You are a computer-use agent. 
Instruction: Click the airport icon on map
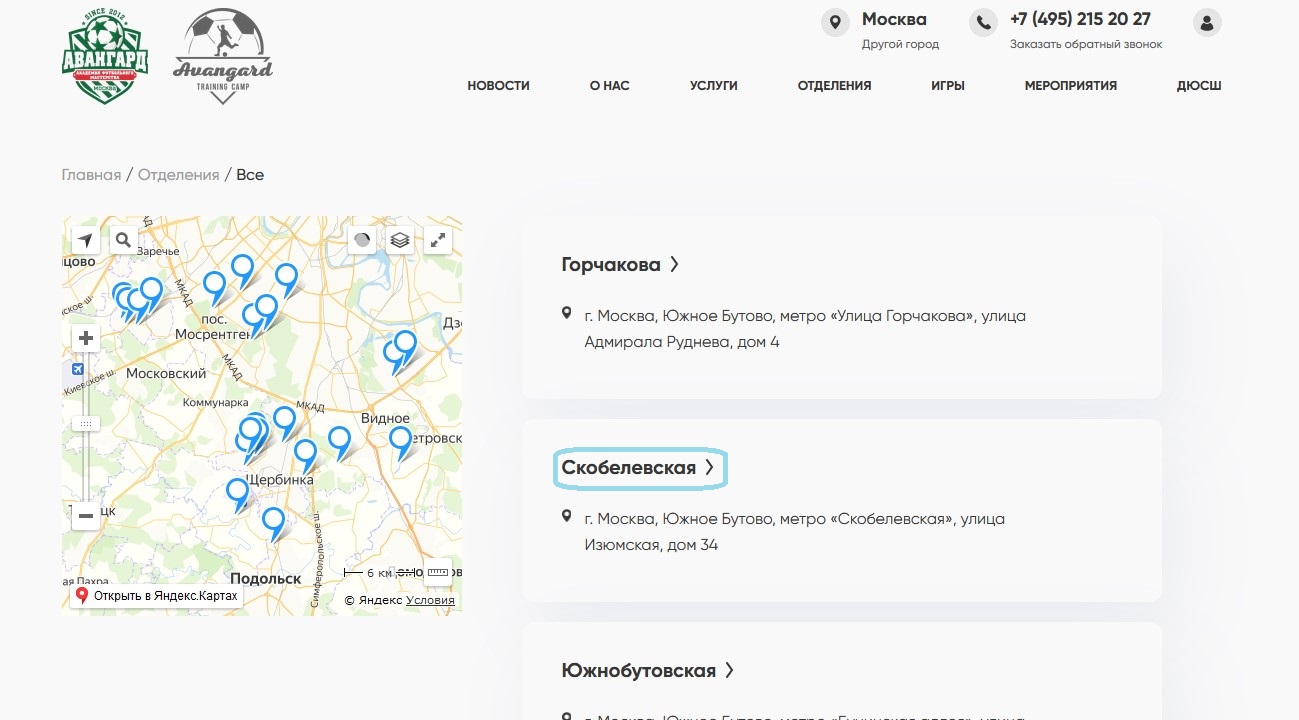tap(78, 369)
